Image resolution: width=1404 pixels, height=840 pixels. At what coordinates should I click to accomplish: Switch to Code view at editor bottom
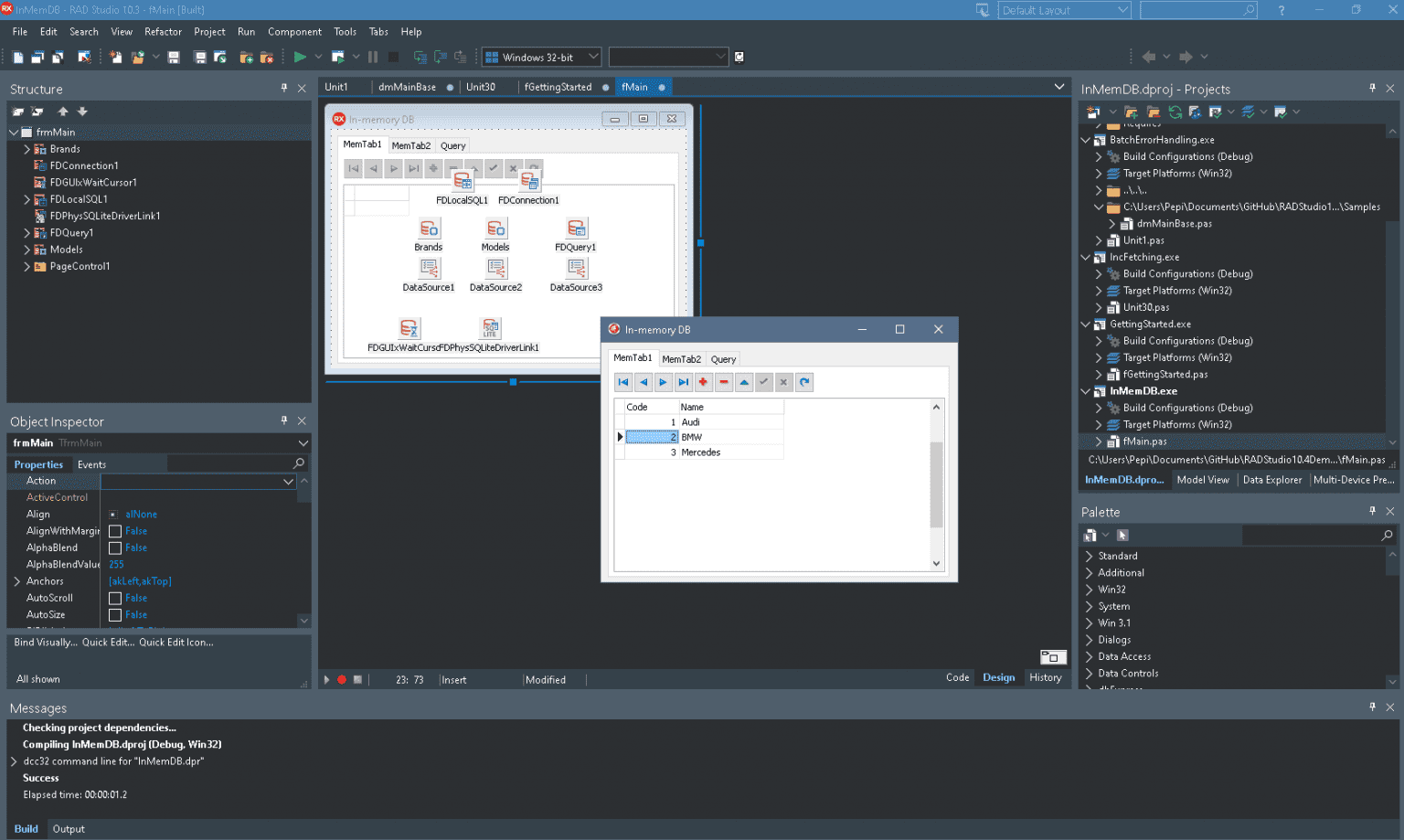click(957, 677)
